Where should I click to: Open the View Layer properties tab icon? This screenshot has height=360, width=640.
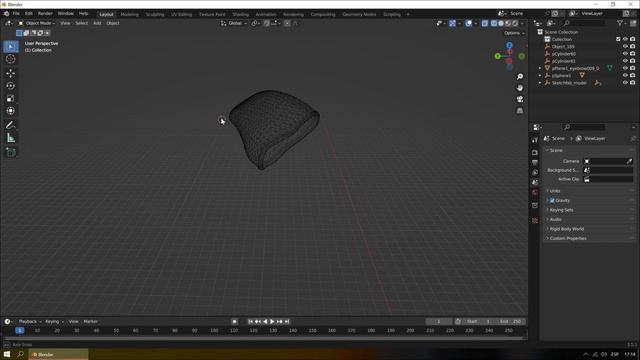(x=535, y=172)
